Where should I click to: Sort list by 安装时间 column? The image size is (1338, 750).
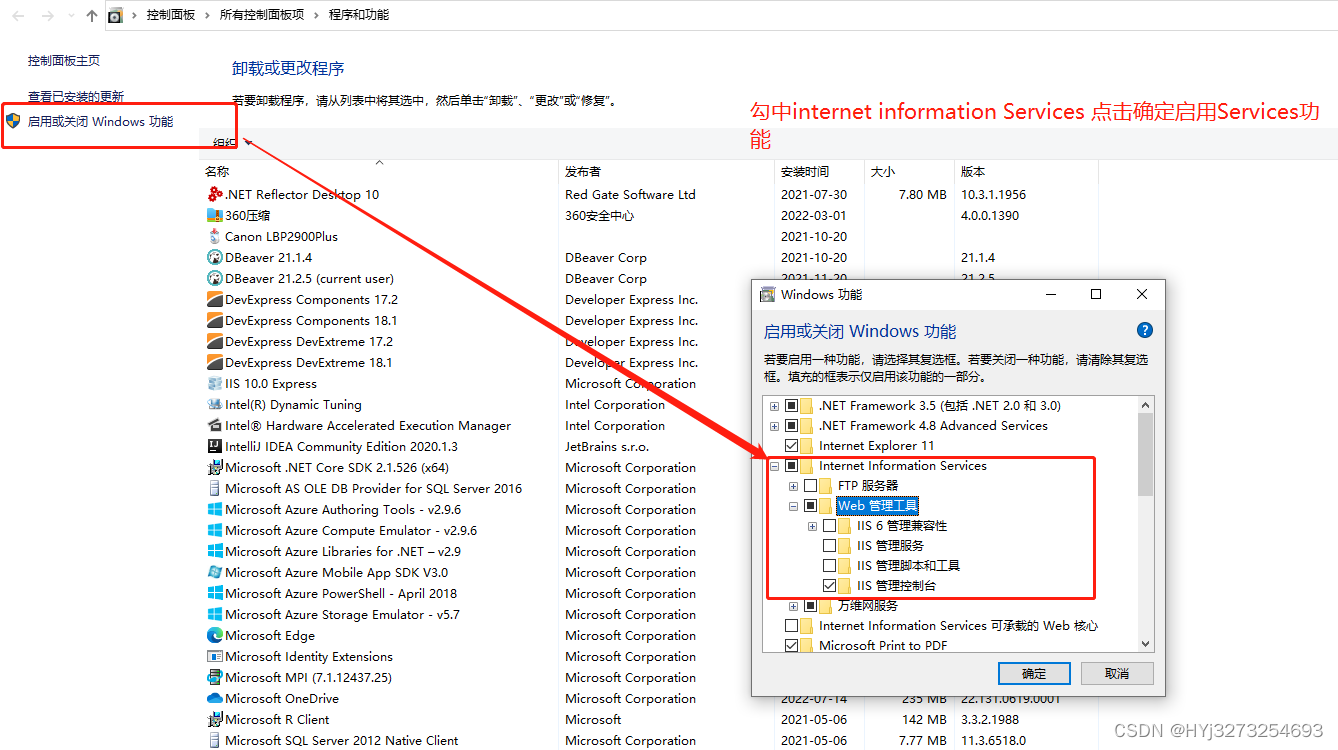(x=819, y=171)
